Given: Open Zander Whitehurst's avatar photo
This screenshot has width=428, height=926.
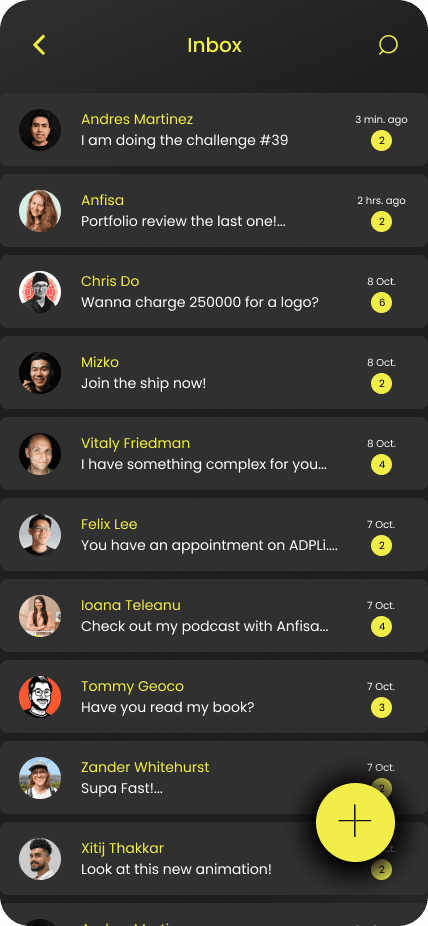Looking at the screenshot, I should (x=40, y=778).
